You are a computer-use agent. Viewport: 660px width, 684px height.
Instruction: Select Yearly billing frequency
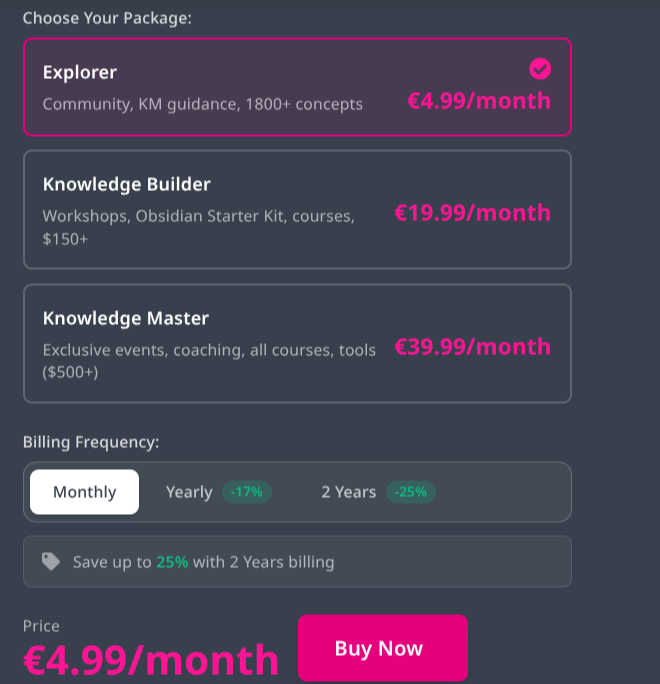(189, 492)
